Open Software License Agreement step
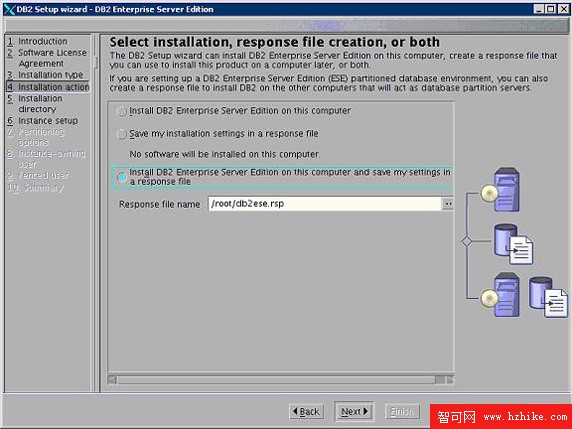572x429 pixels. coord(47,58)
